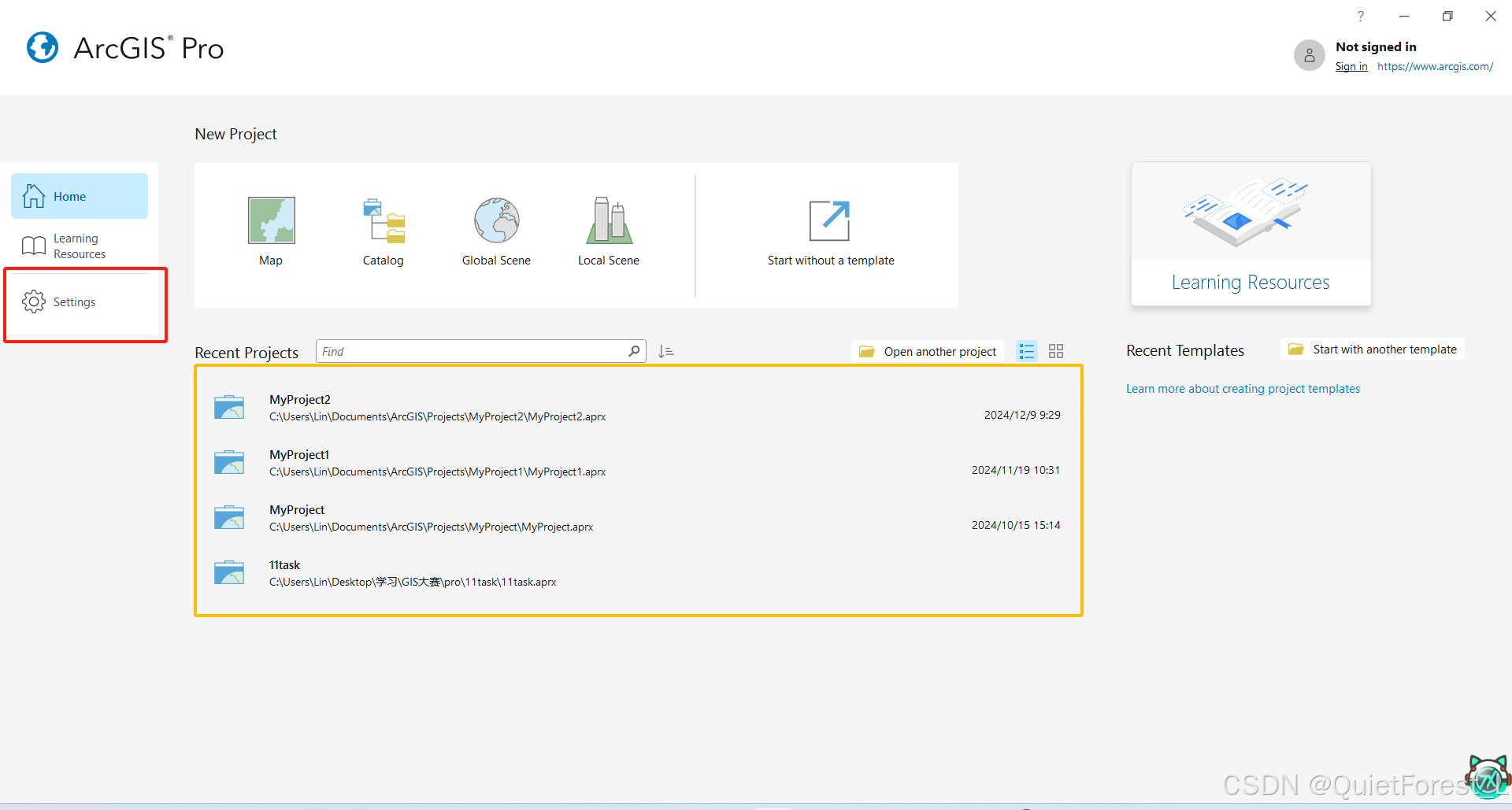Image resolution: width=1512 pixels, height=810 pixels.
Task: Click the user account avatar icon
Action: tap(1310, 55)
